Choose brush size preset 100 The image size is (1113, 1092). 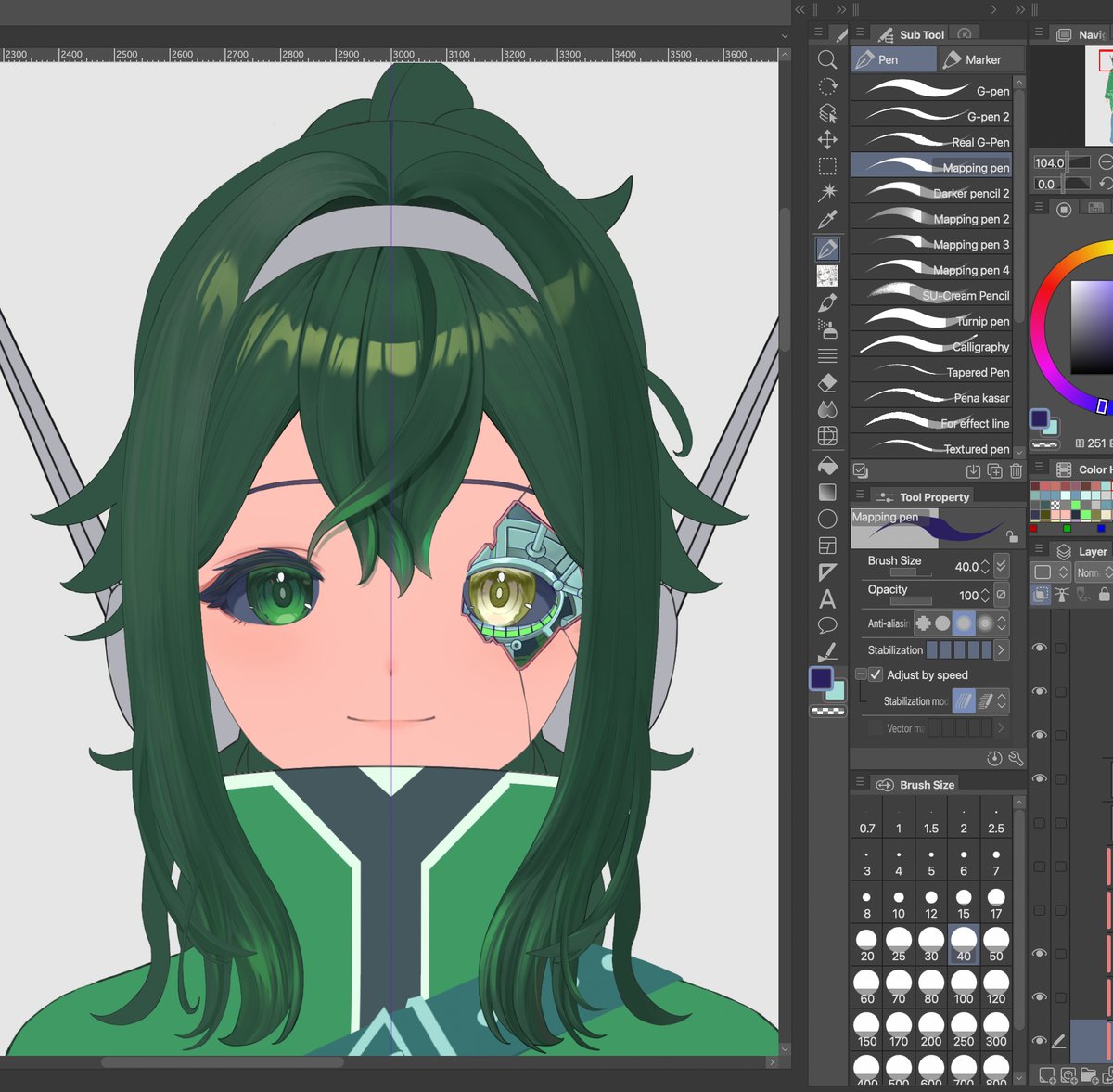964,989
